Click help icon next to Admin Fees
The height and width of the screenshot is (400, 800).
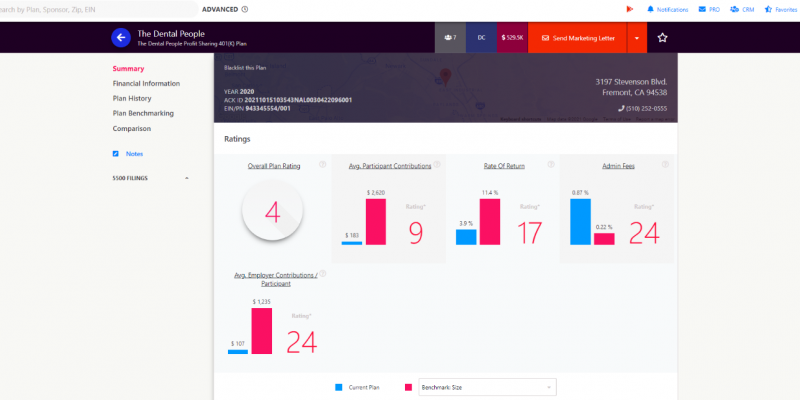pyautogui.click(x=663, y=165)
